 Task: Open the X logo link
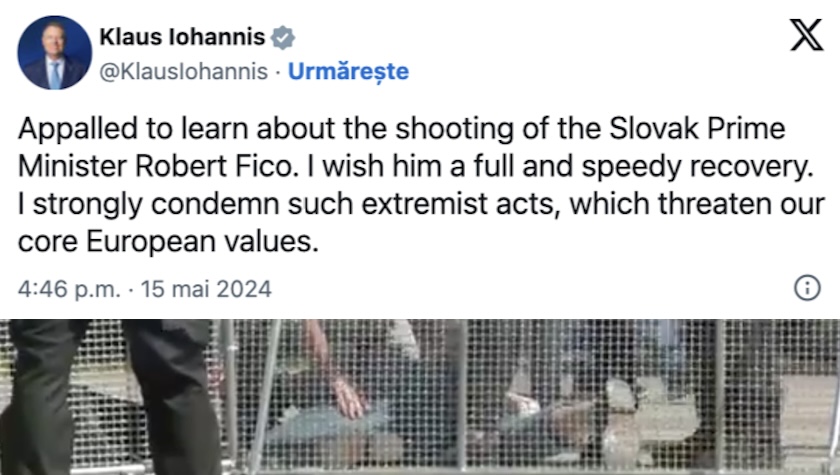click(806, 35)
